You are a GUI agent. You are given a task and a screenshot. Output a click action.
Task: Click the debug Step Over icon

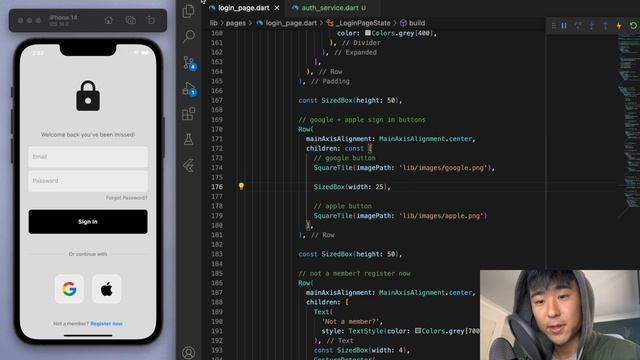click(578, 26)
